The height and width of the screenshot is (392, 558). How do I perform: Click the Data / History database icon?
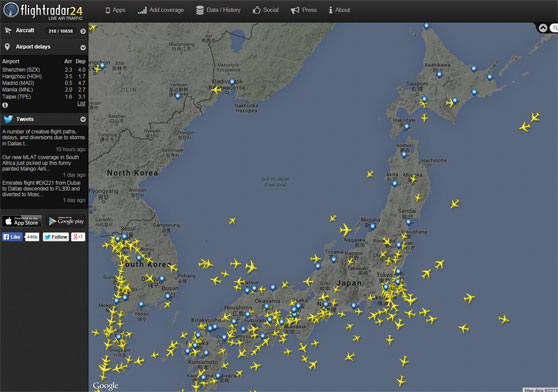coord(200,10)
